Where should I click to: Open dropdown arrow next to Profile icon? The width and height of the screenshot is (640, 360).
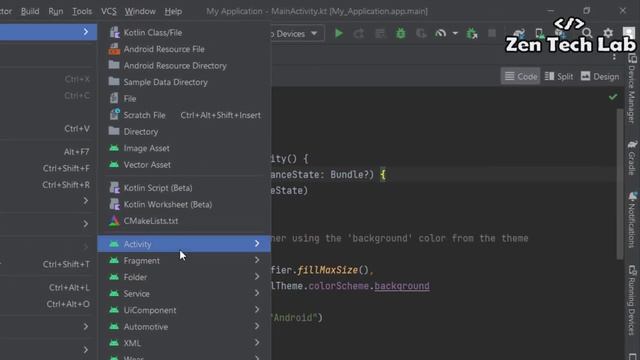[x=455, y=33]
